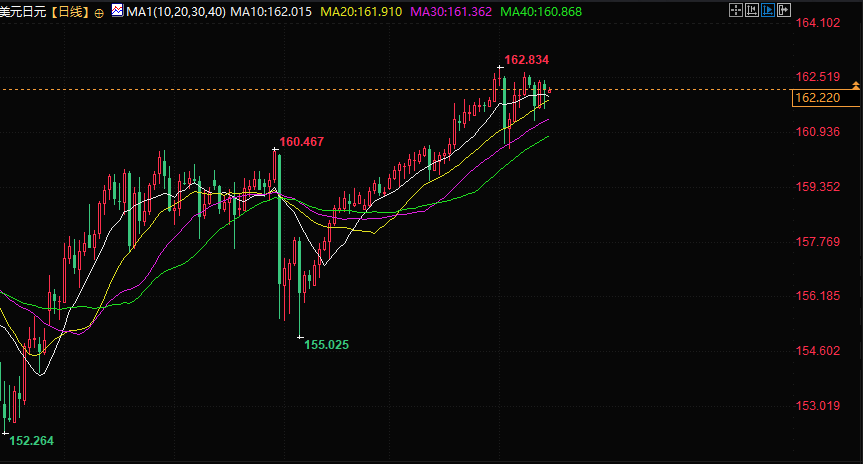
Task: Toggle the blue highlighted axis play icon
Action: point(768,10)
